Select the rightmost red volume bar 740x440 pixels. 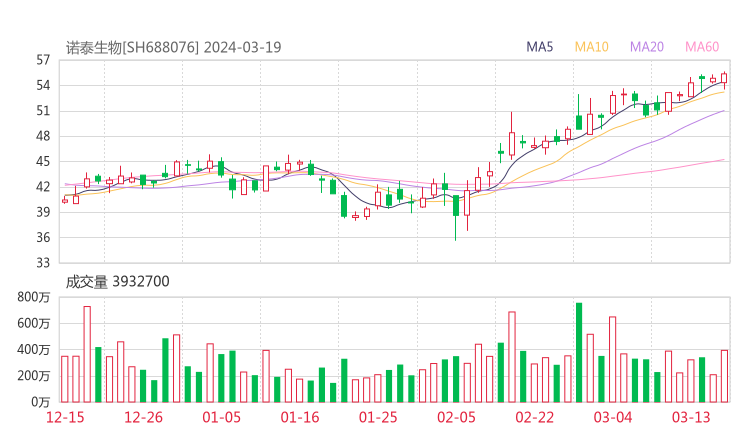click(x=724, y=376)
